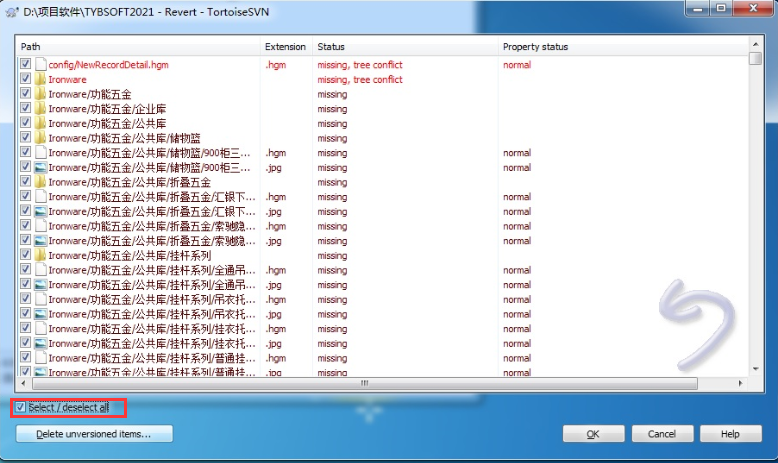Screen dimensions: 778x463
Task: Open the Help button
Action: (730, 434)
